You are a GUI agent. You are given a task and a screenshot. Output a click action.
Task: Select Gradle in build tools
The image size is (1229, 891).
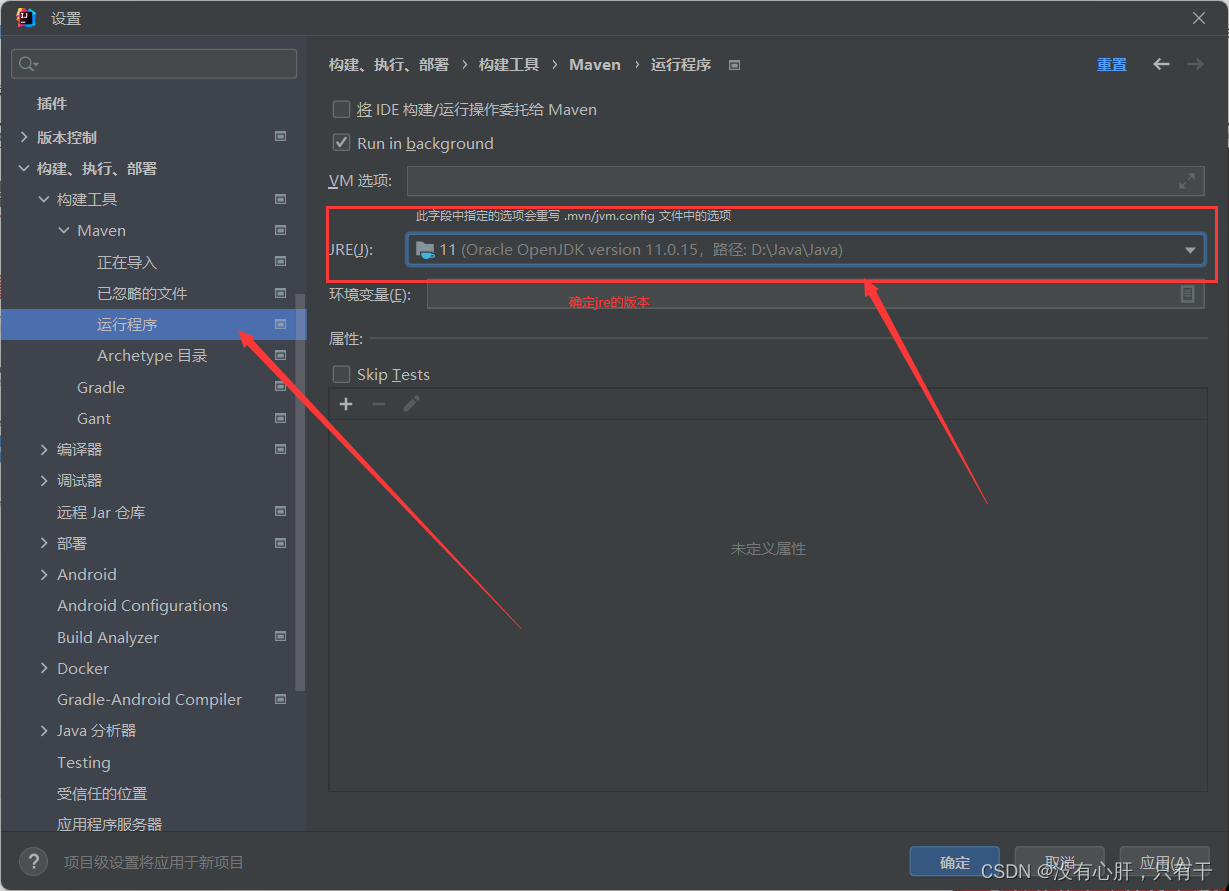[x=101, y=387]
